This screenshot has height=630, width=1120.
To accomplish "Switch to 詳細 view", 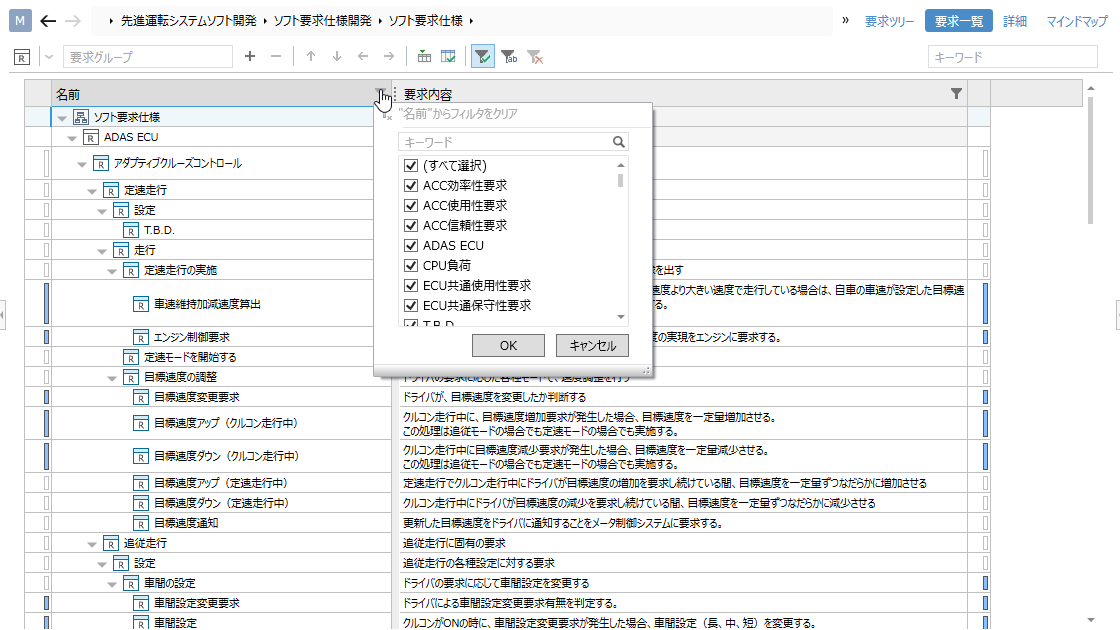I will [x=1015, y=21].
